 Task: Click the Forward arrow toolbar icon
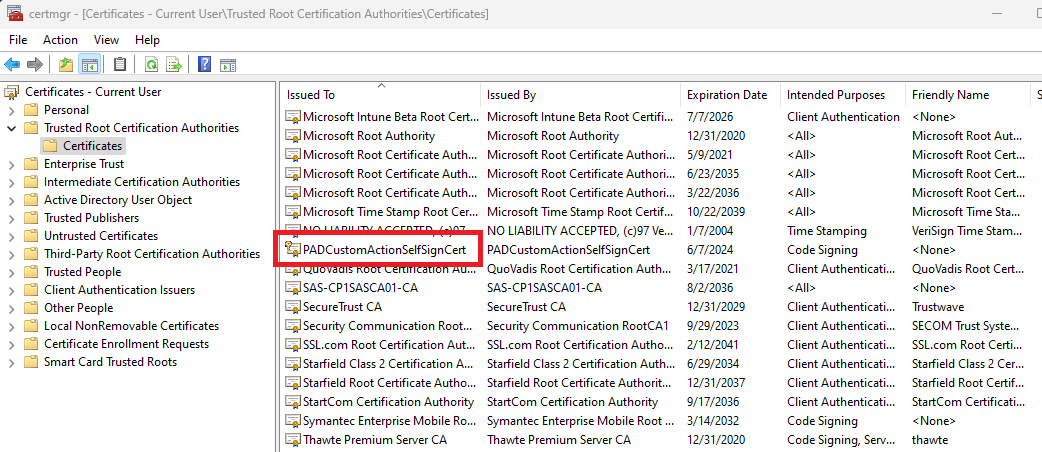click(x=35, y=64)
